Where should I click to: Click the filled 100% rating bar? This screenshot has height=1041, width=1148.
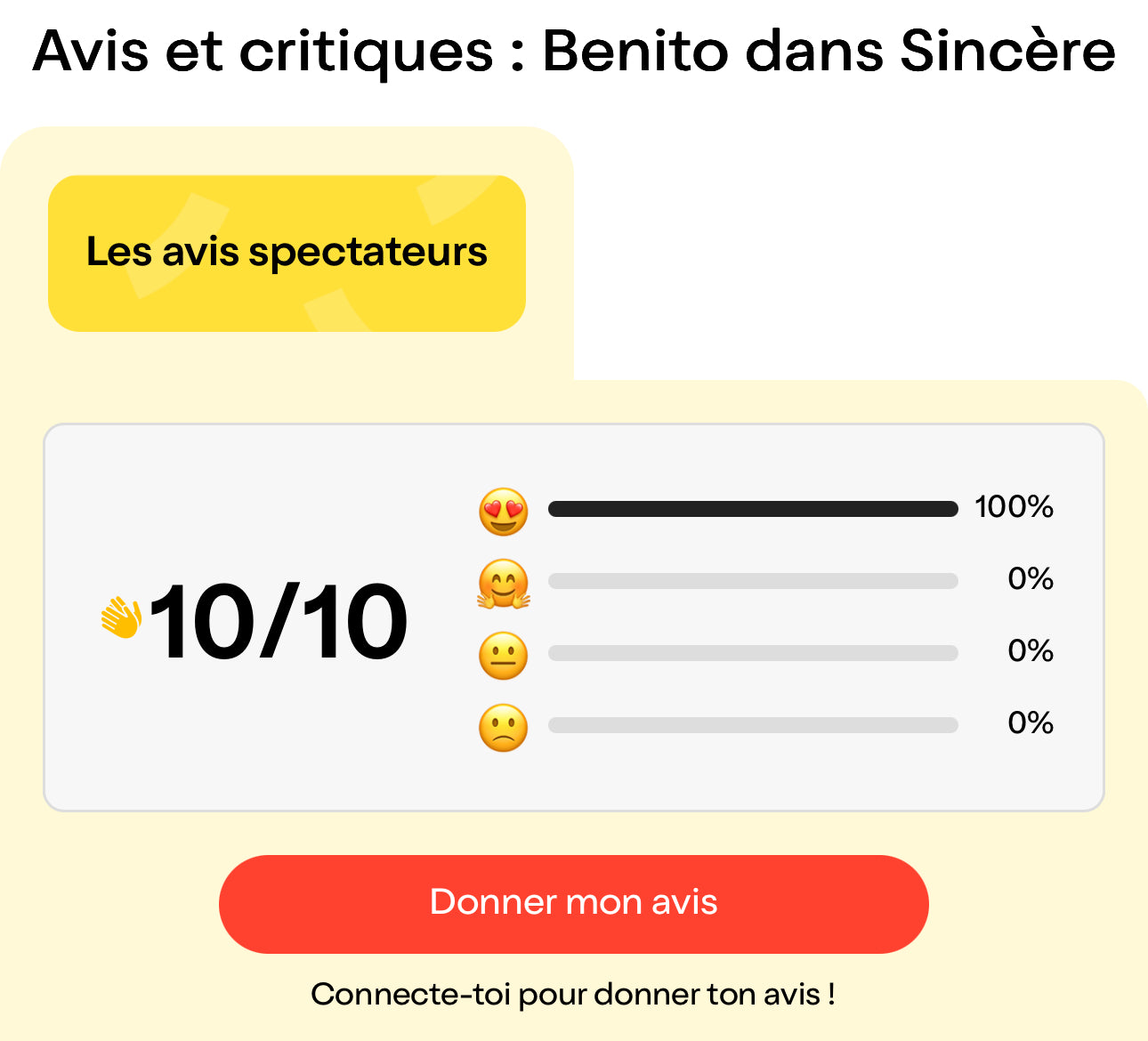point(752,509)
